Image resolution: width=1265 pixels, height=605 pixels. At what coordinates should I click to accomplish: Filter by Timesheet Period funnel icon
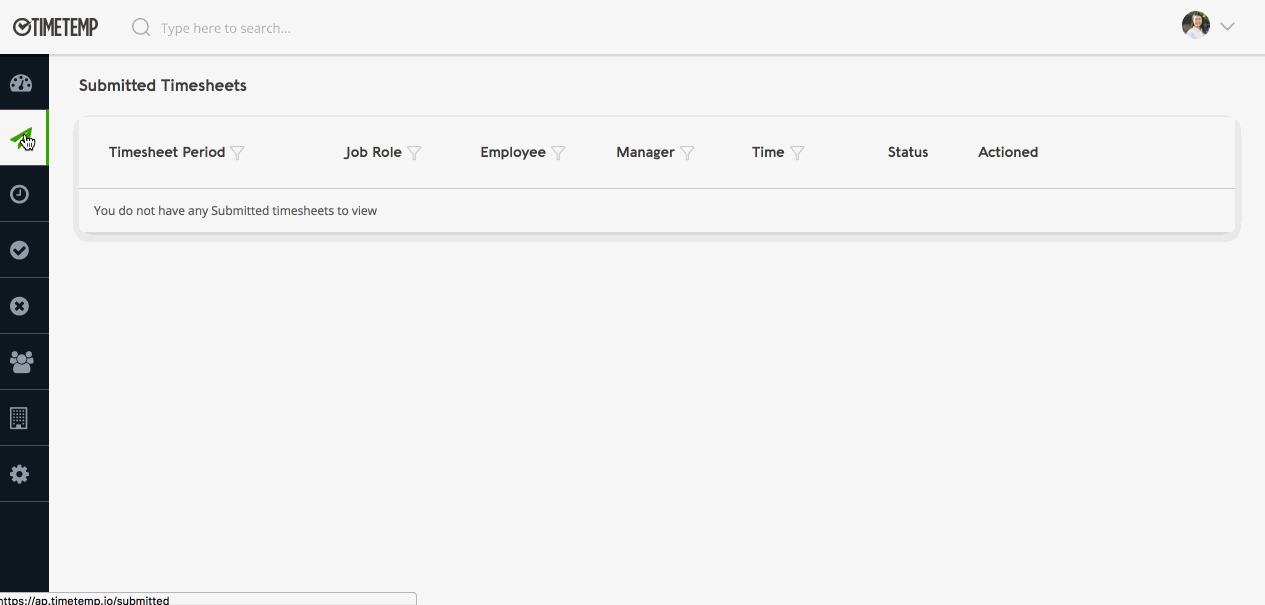tap(237, 153)
